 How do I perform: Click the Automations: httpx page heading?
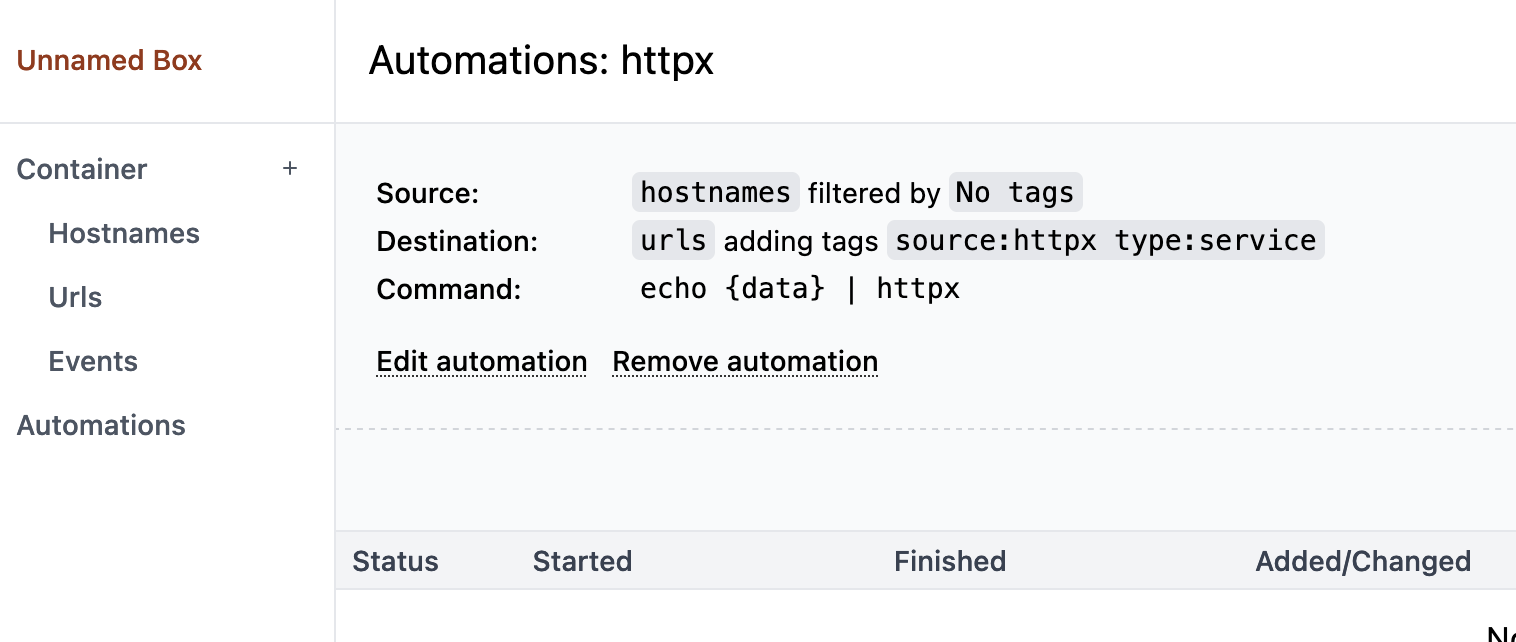[541, 61]
